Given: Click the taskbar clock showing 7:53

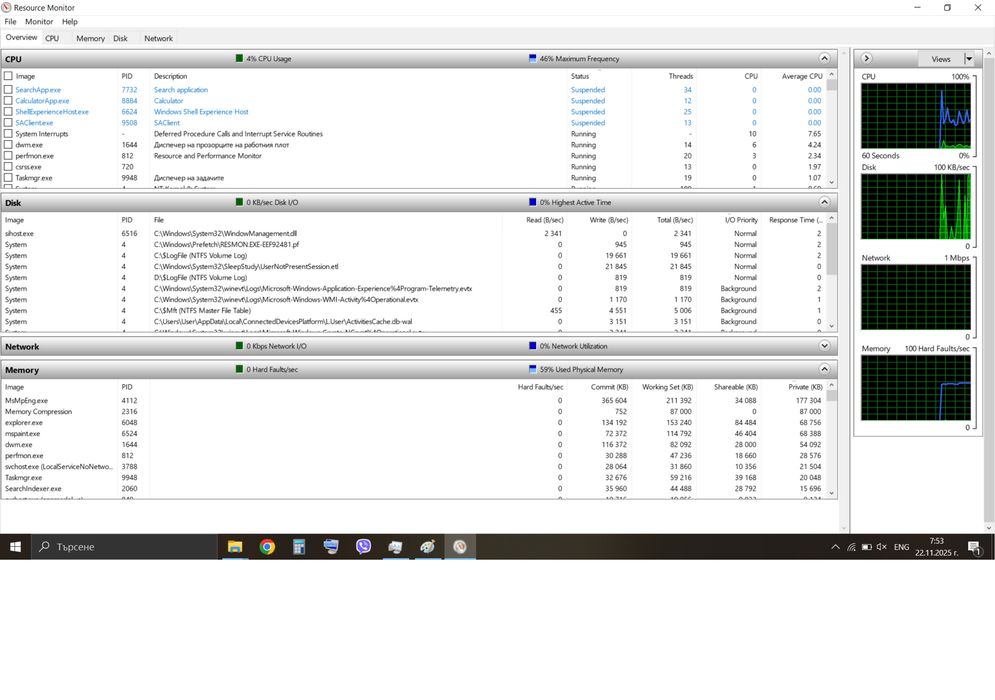Looking at the screenshot, I should tap(937, 547).
